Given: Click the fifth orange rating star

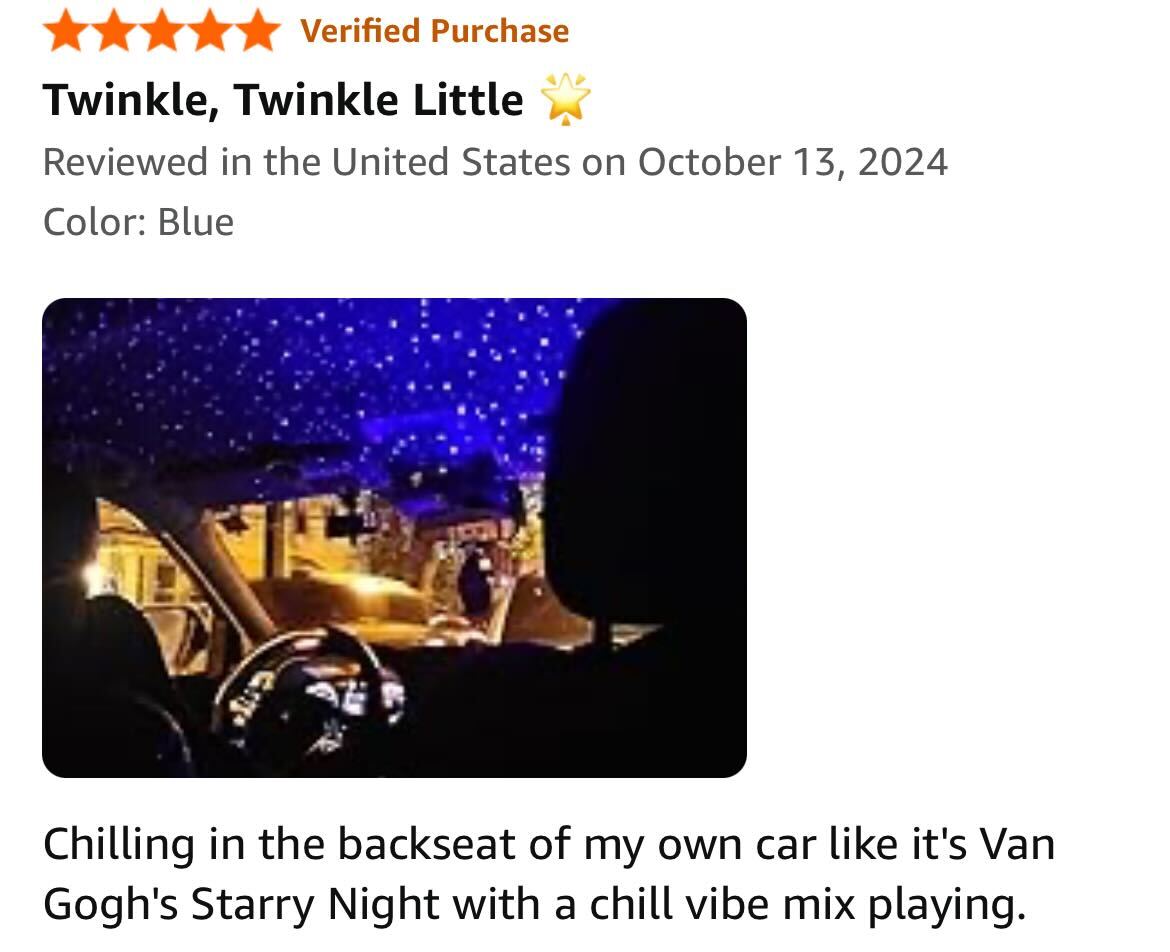Looking at the screenshot, I should 254,31.
